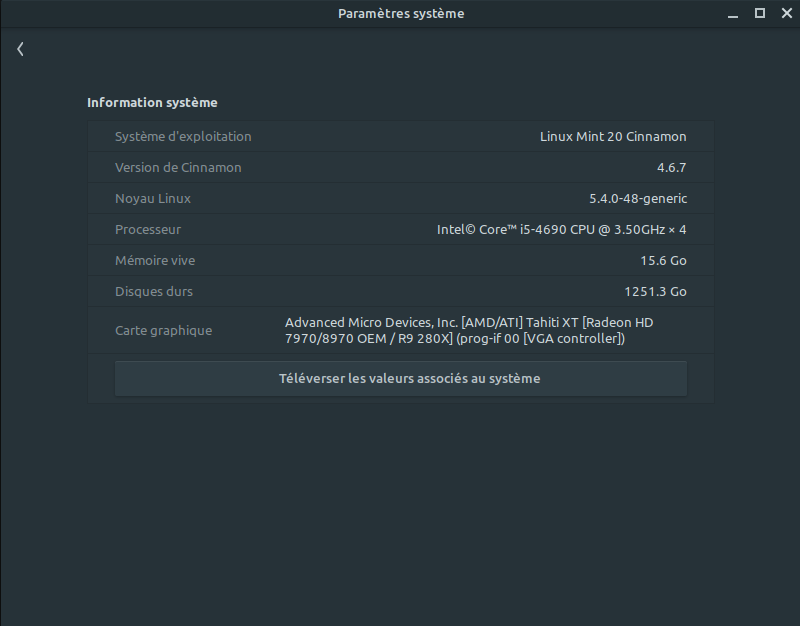
Task: Click the 1251.3 Go disk value
Action: tap(655, 291)
